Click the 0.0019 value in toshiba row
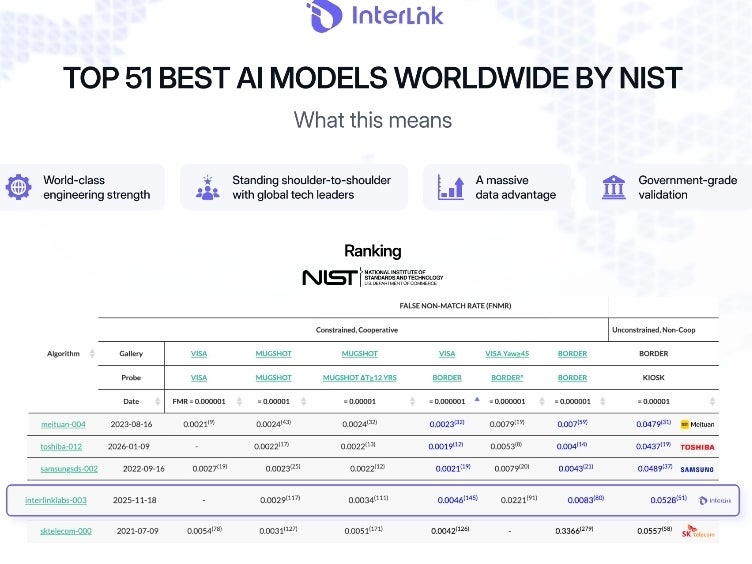The image size is (752, 564). point(446,446)
